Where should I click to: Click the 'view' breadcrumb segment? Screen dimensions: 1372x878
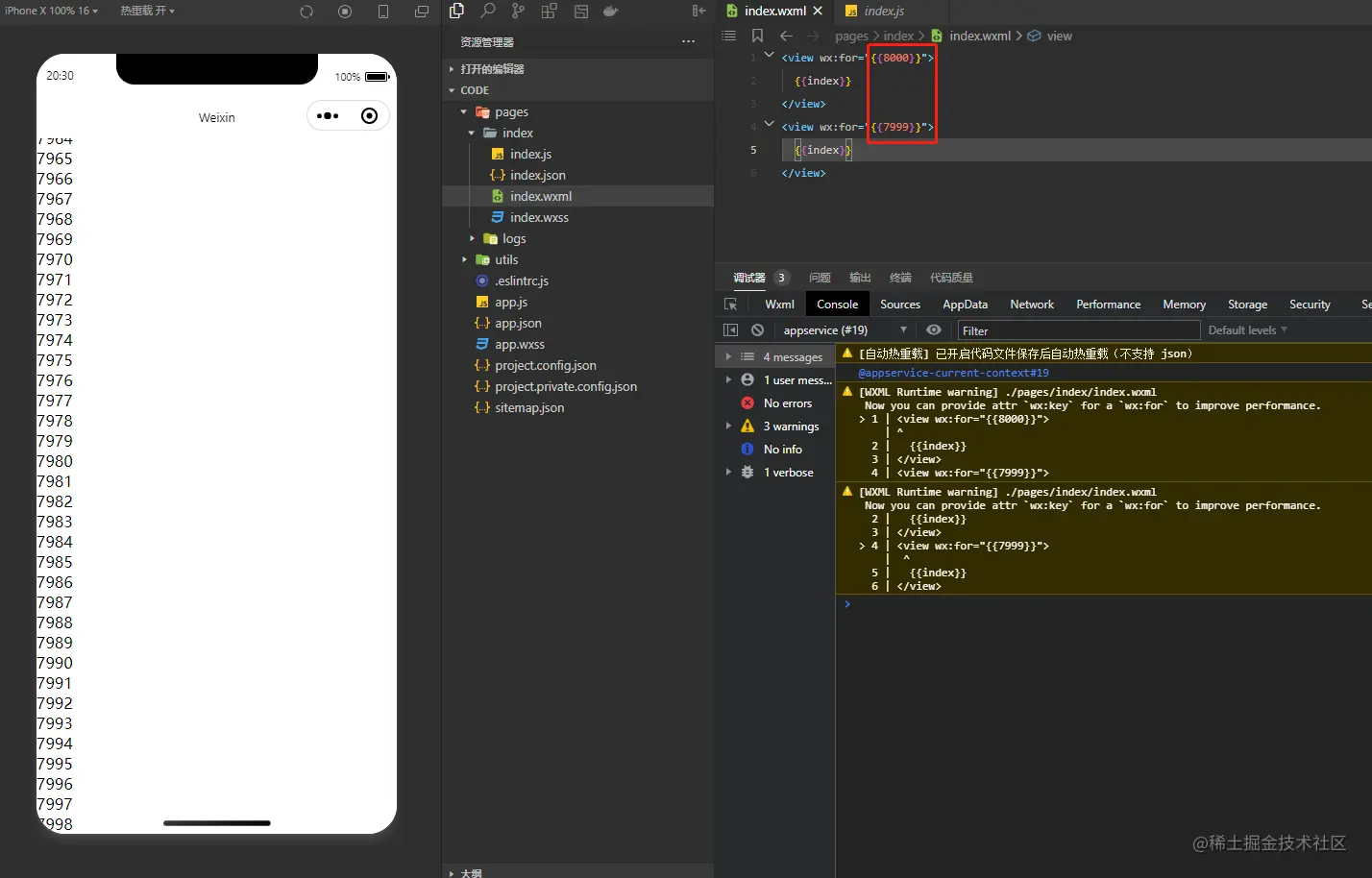pos(1060,36)
